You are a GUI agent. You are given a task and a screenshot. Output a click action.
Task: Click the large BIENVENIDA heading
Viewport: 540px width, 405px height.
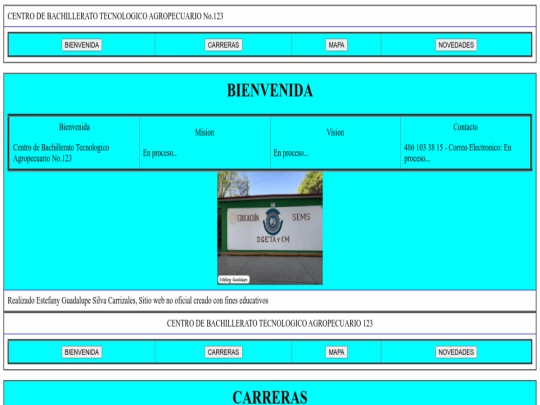click(270, 90)
